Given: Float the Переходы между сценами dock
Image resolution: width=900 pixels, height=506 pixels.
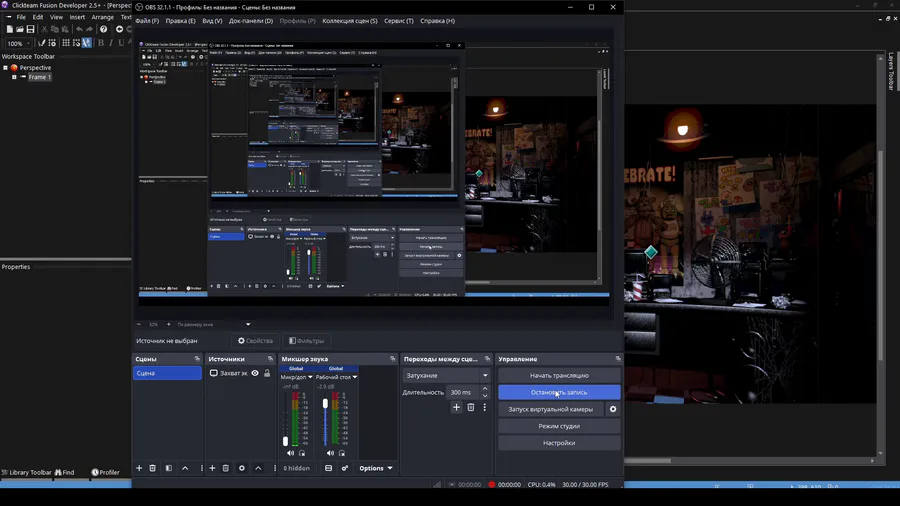Looking at the screenshot, I should click(x=487, y=359).
